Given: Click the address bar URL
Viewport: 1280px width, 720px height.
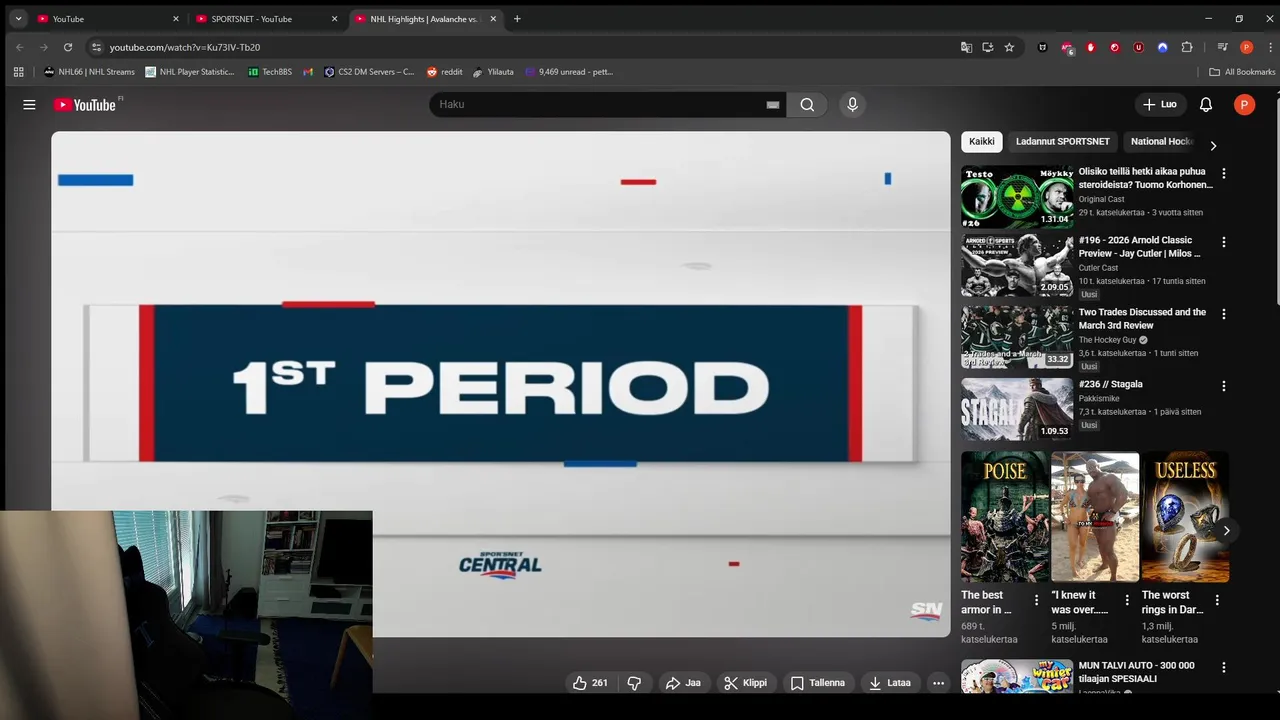Looking at the screenshot, I should 185,47.
